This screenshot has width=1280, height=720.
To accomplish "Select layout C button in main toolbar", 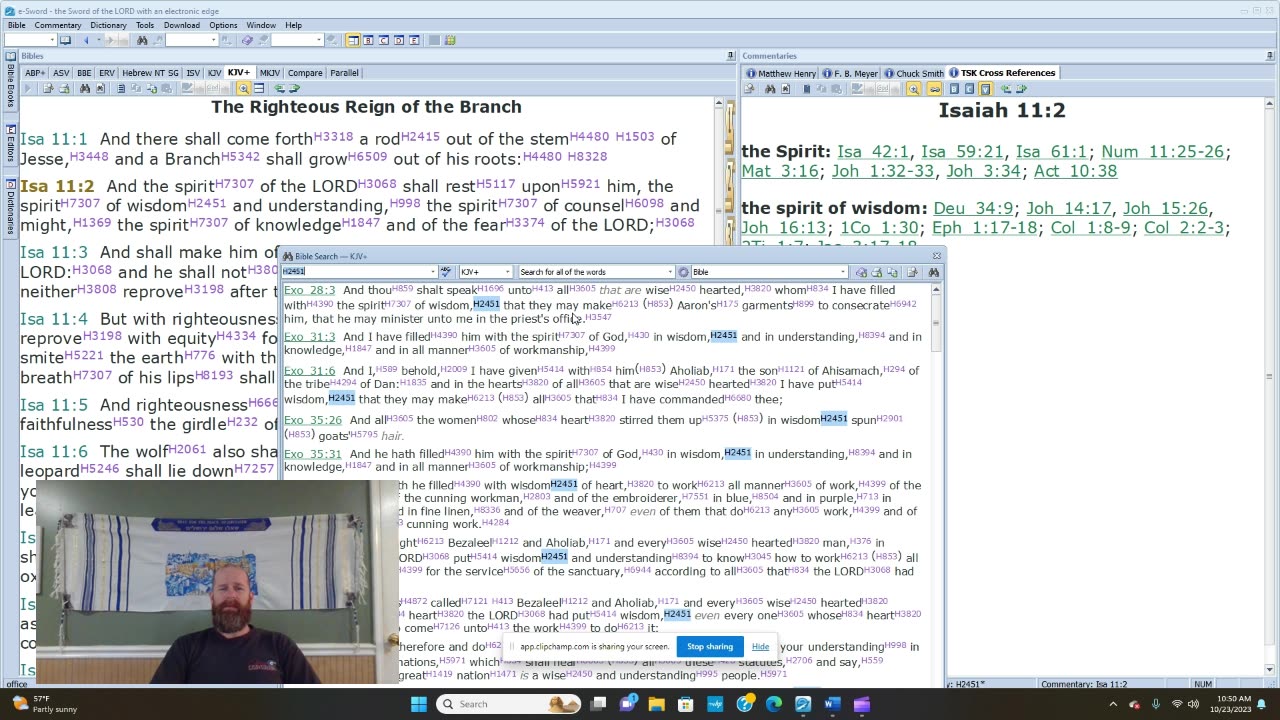I will [x=384, y=40].
